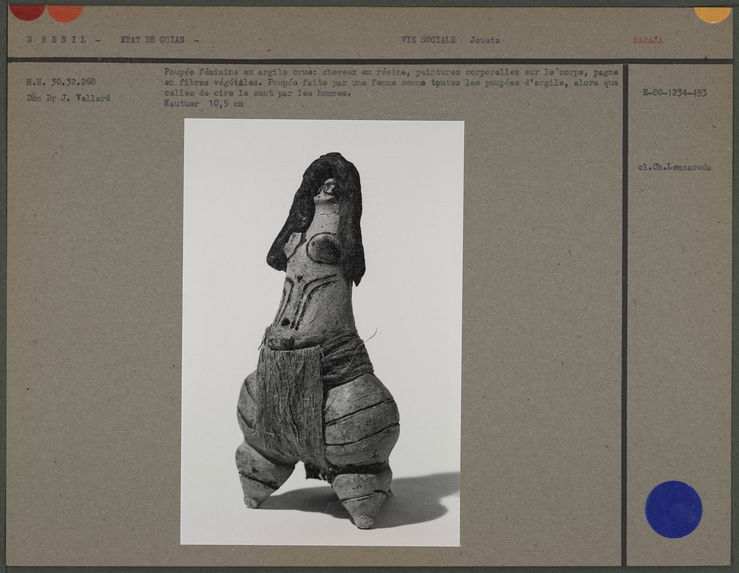Click the orange-red dot beside the dark red one
This screenshot has width=739, height=573.
click(65, 11)
